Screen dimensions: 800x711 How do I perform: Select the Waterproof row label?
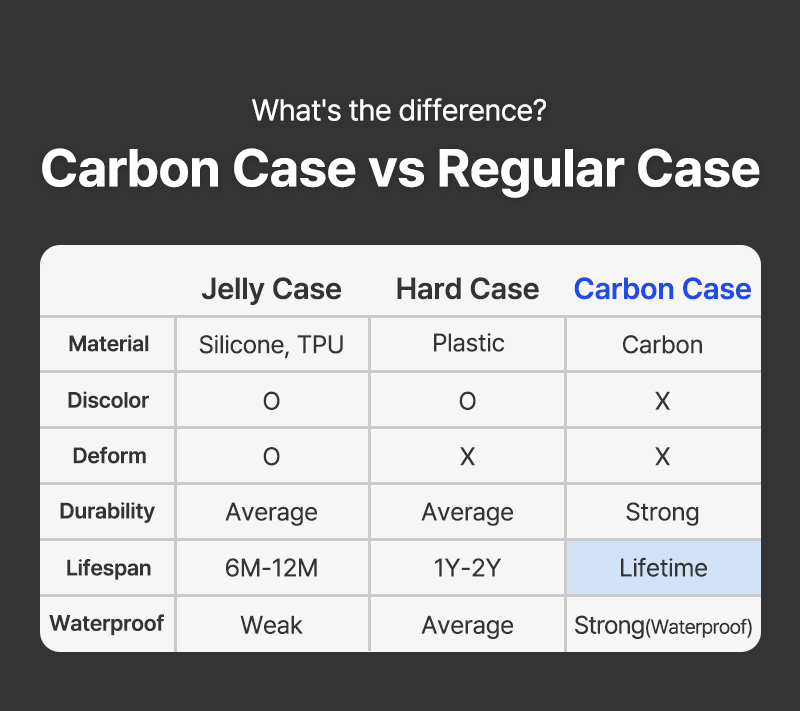[x=108, y=624]
